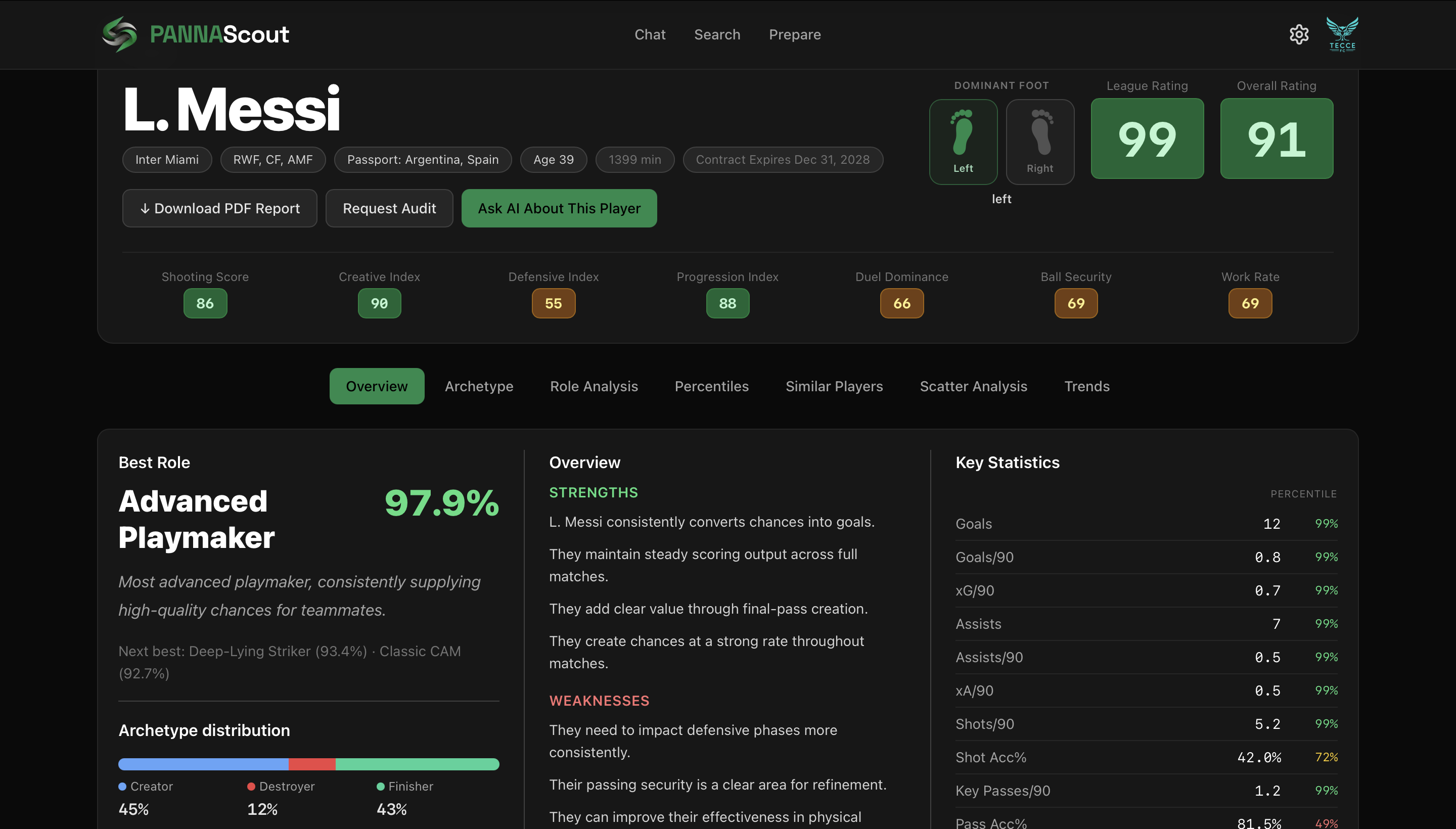This screenshot has height=829, width=1456.
Task: Click the Duel Dominance 66 badge
Action: (902, 303)
